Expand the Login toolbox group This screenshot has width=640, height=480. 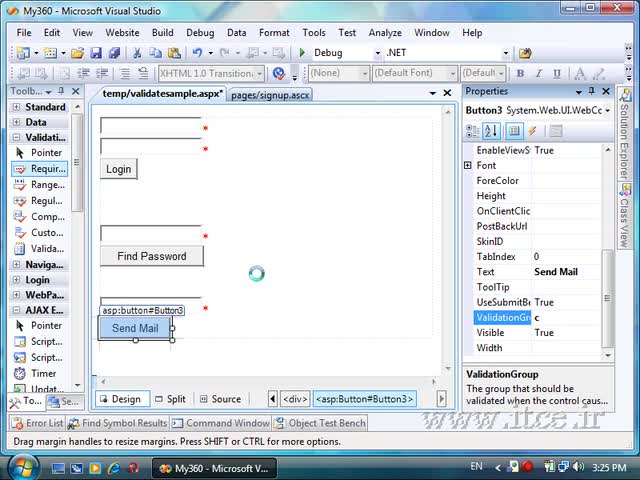(16, 280)
